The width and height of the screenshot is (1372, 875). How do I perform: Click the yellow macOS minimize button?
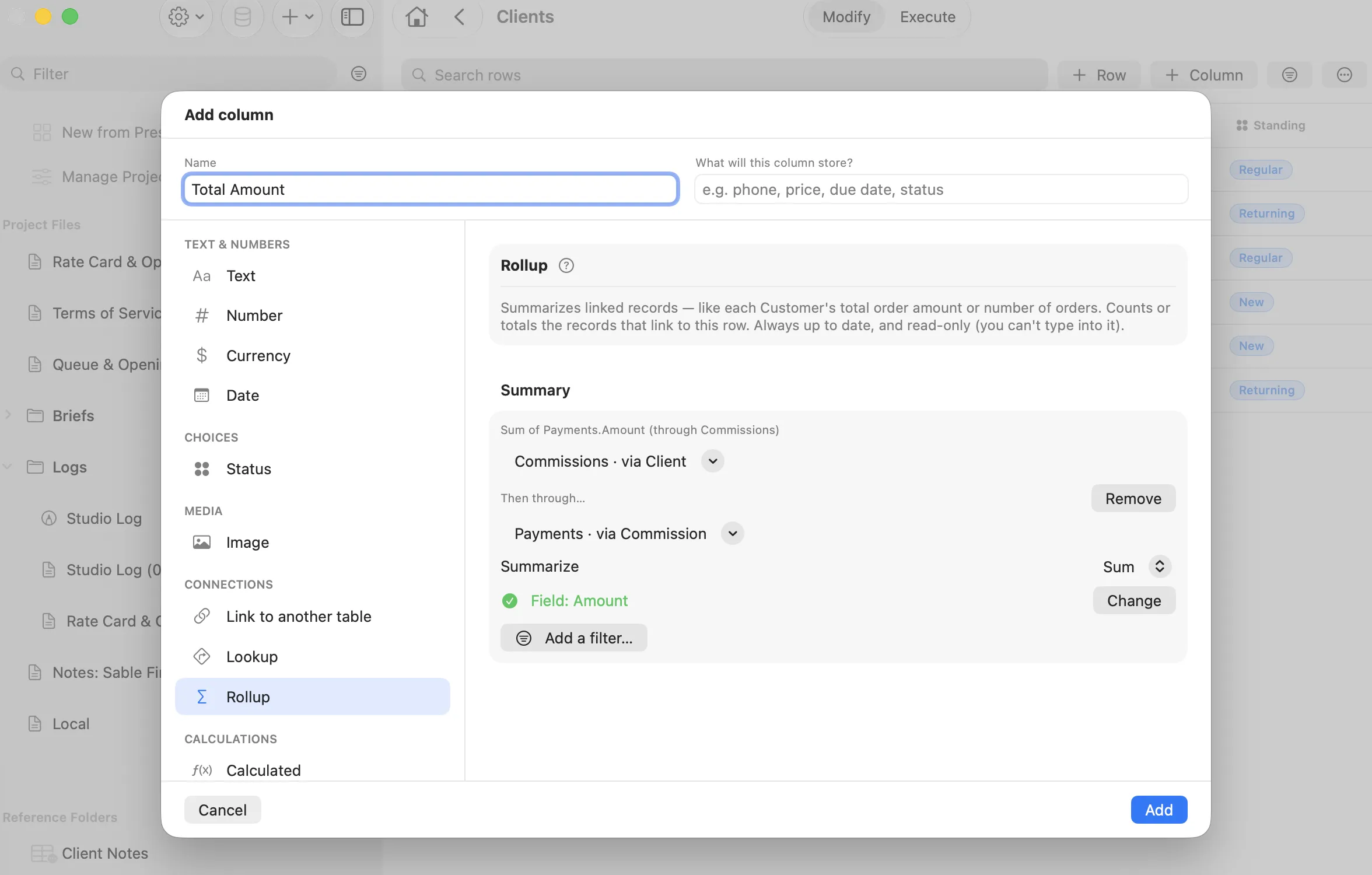pyautogui.click(x=43, y=16)
